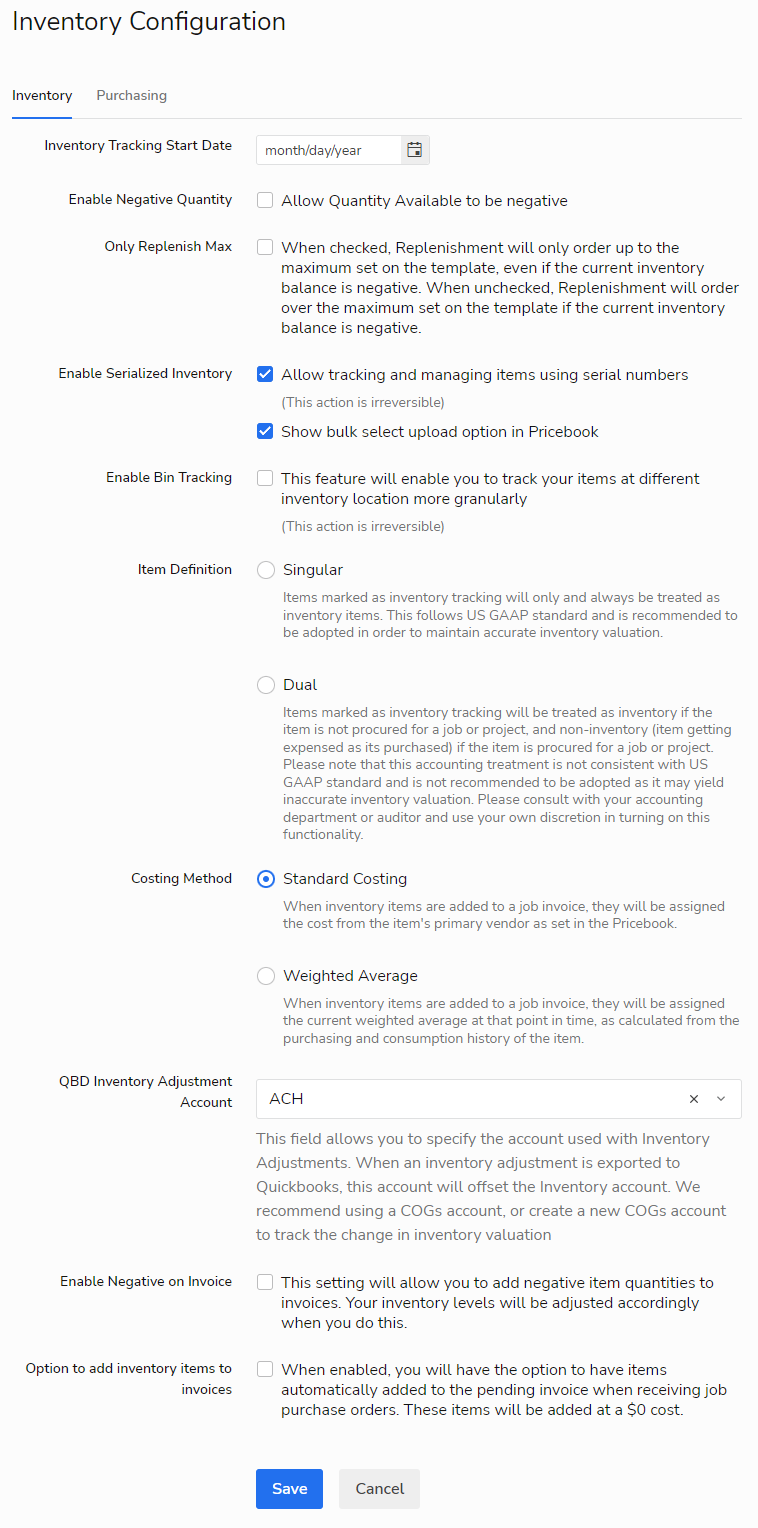
Task: Expand the QBD Inventory Adjustment Account dropdown
Action: 721,1099
